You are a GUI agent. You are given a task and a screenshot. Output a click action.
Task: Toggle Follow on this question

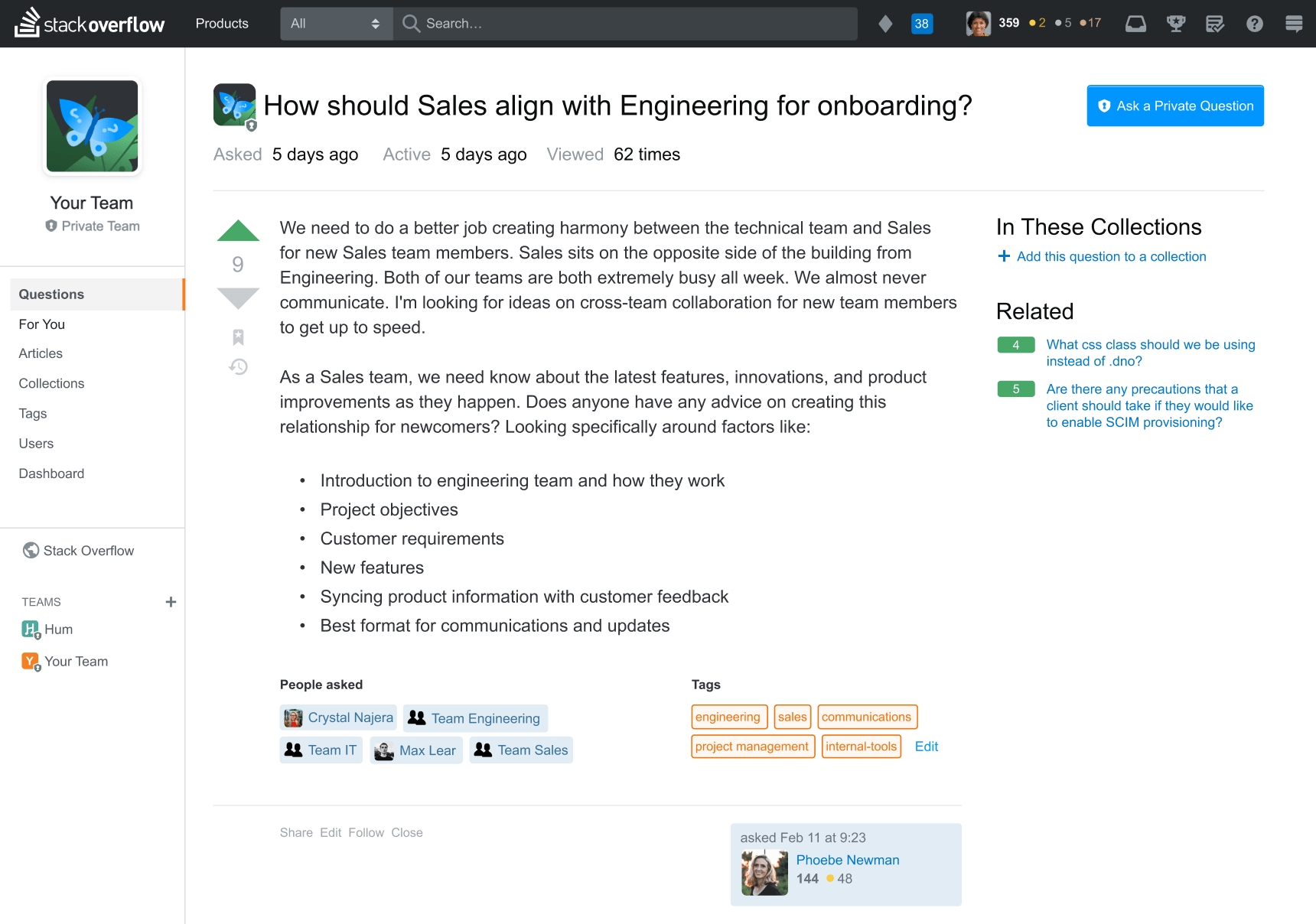click(366, 832)
